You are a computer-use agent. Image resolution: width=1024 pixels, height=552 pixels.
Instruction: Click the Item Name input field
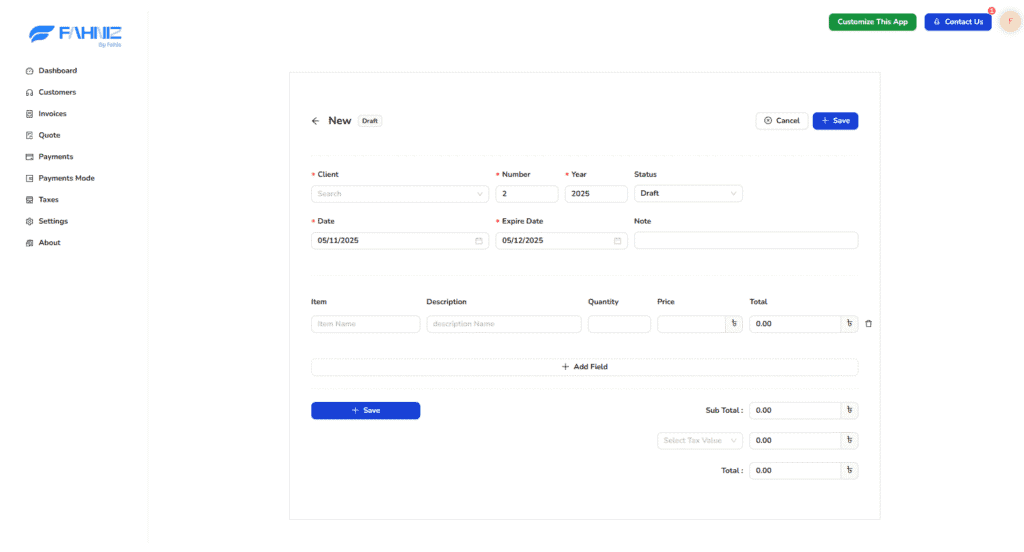click(x=365, y=324)
